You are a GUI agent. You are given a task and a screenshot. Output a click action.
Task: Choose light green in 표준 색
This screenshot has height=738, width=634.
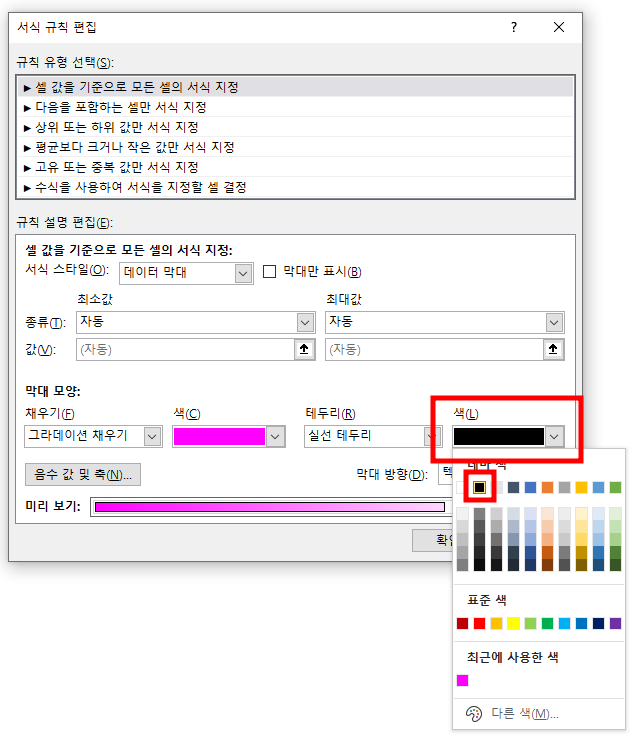coord(530,624)
